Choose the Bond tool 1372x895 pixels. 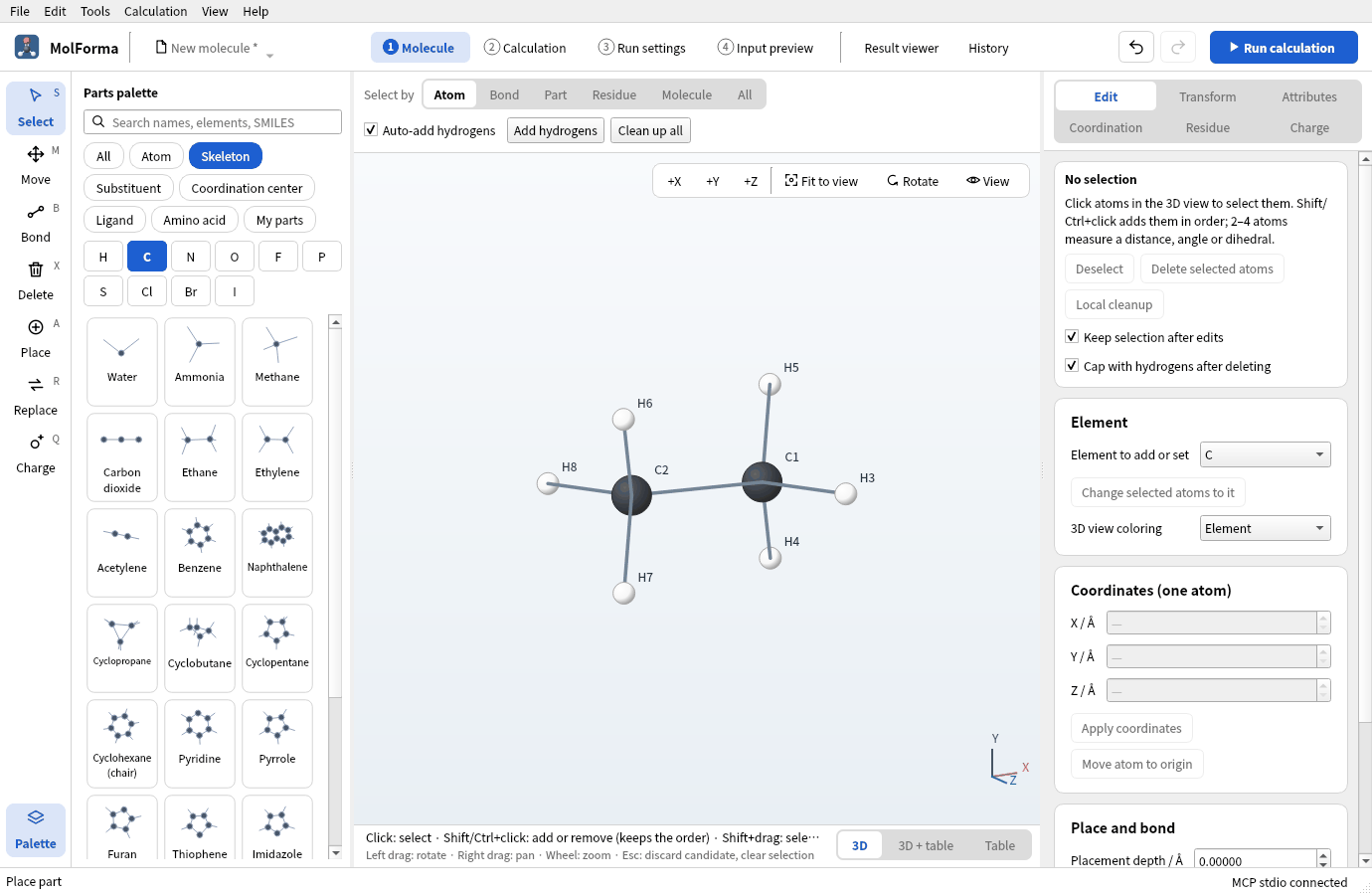pos(35,223)
